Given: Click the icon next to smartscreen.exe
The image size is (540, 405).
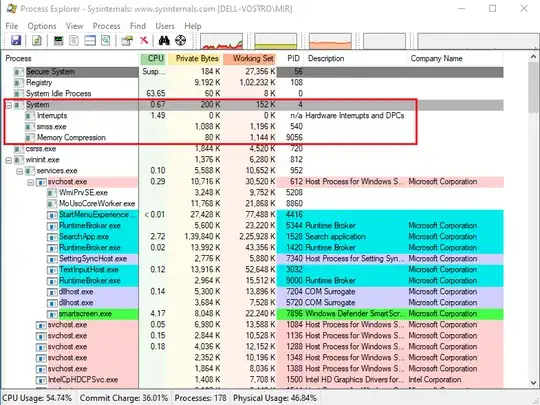Looking at the screenshot, I should (52, 314).
